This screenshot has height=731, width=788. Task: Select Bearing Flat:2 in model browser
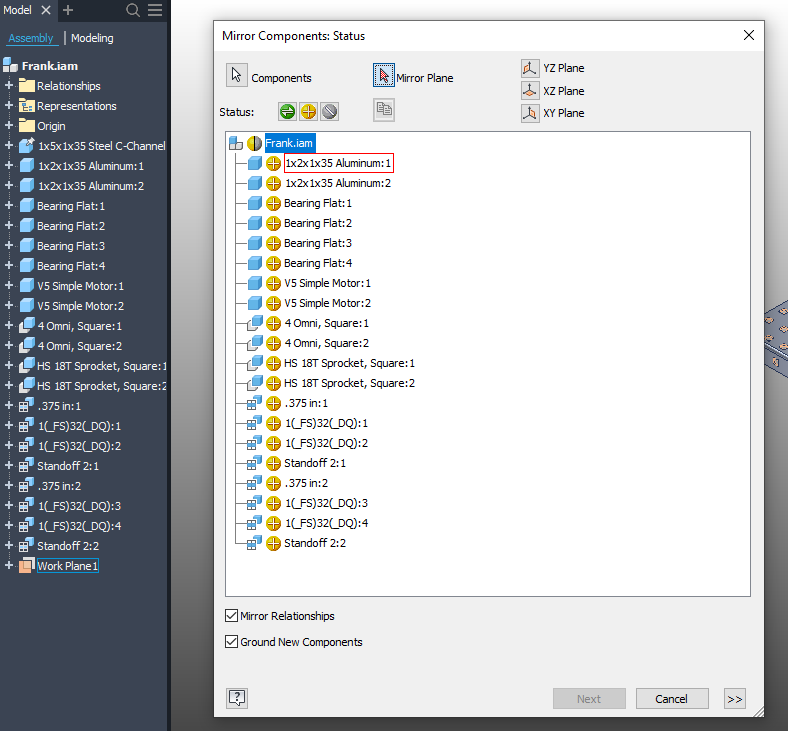click(x=71, y=226)
